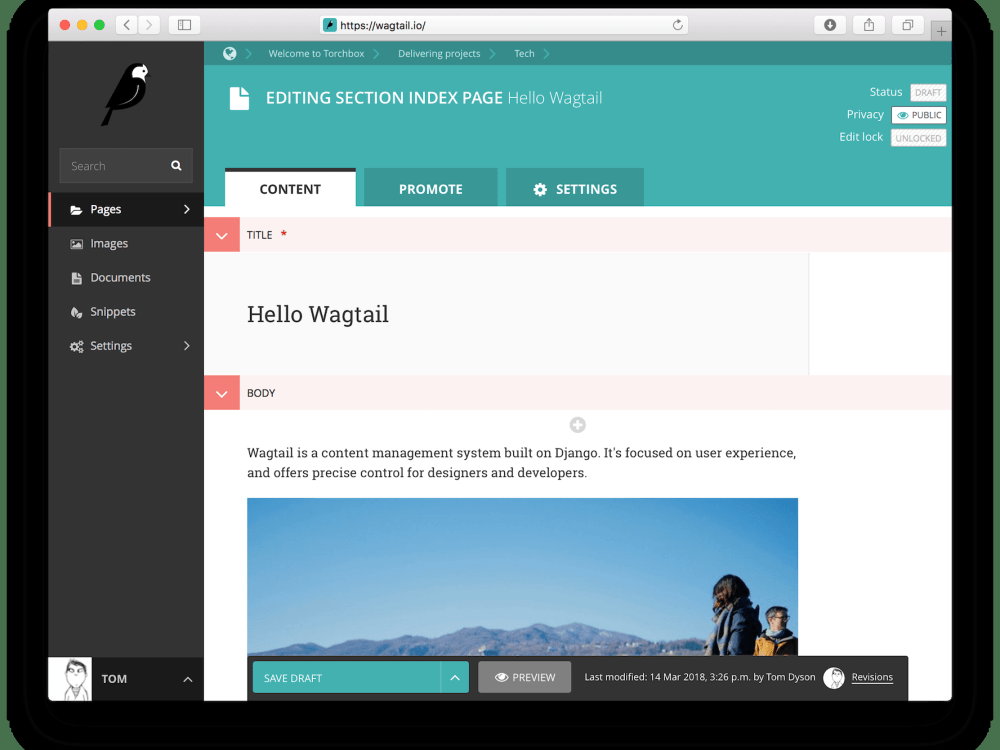Click the Preview button
The height and width of the screenshot is (750, 1000).
[524, 677]
